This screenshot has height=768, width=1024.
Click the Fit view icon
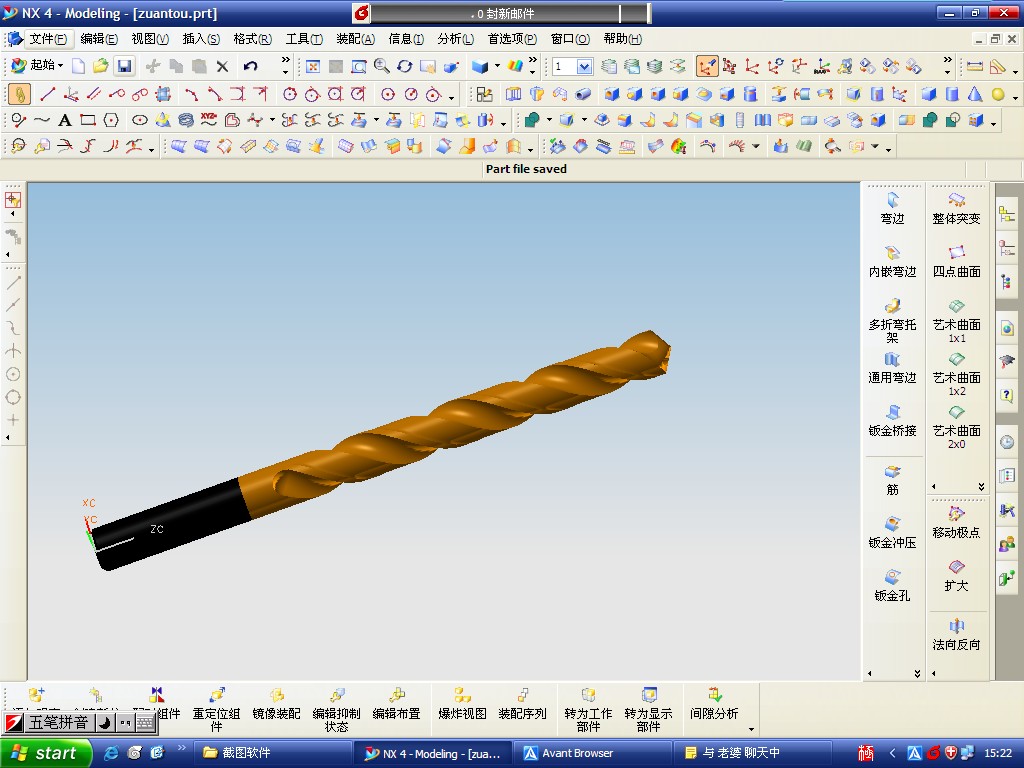click(x=313, y=66)
